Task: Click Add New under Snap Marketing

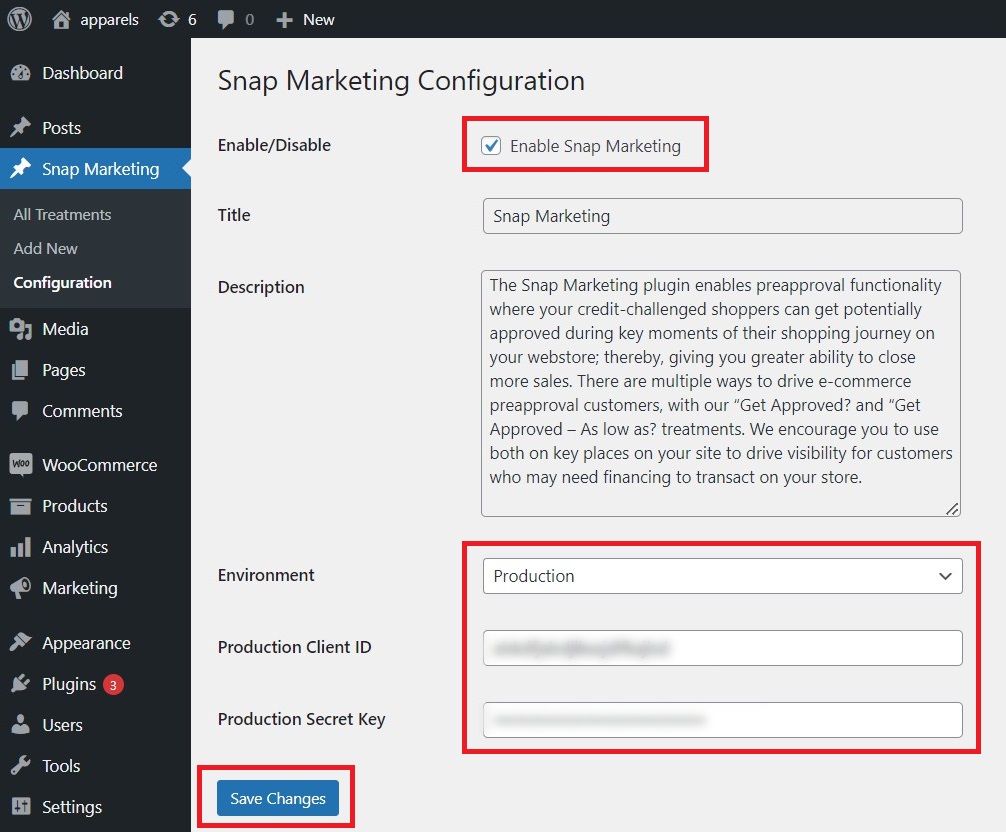Action: [46, 248]
